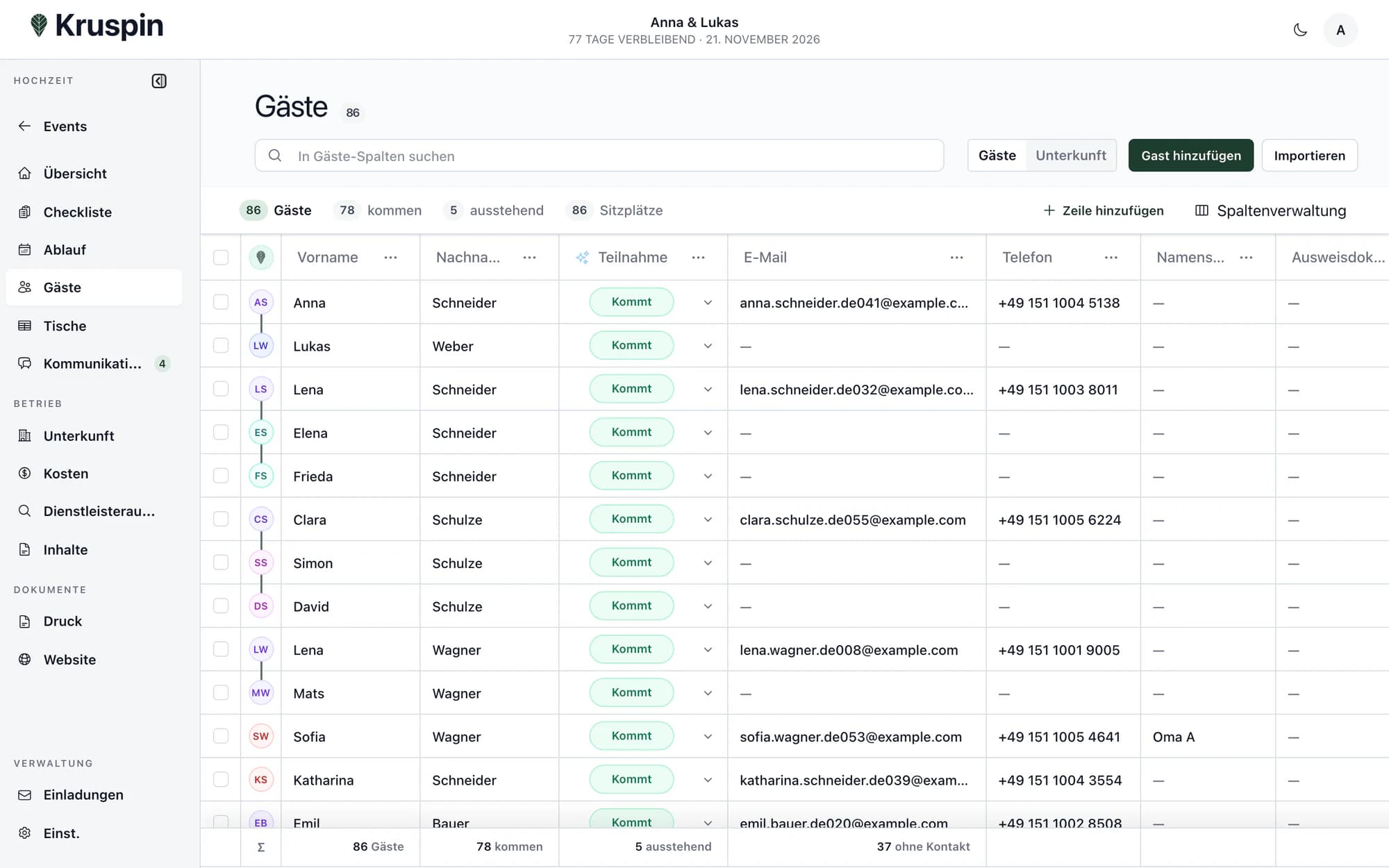This screenshot has width=1389, height=868.
Task: Tick the checkbox for Clara Schulze
Action: (221, 519)
